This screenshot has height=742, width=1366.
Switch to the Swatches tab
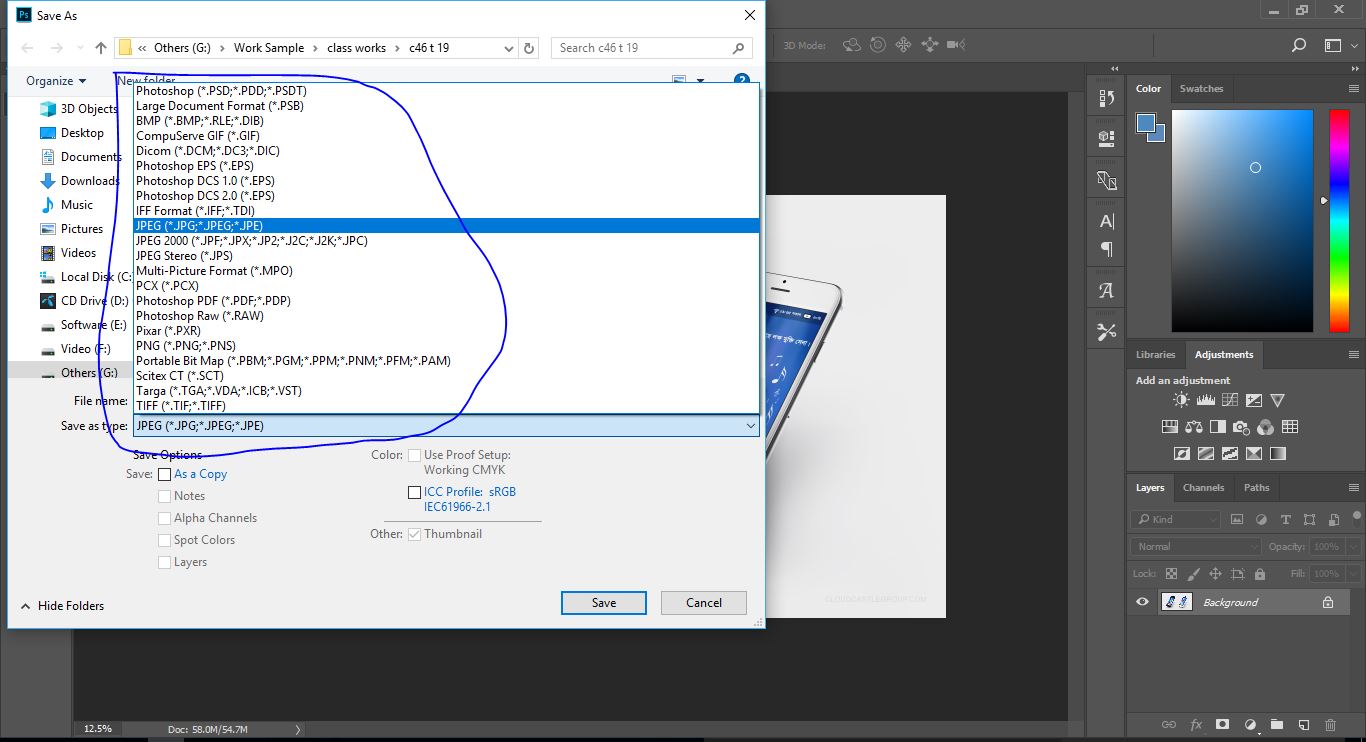(x=1201, y=88)
